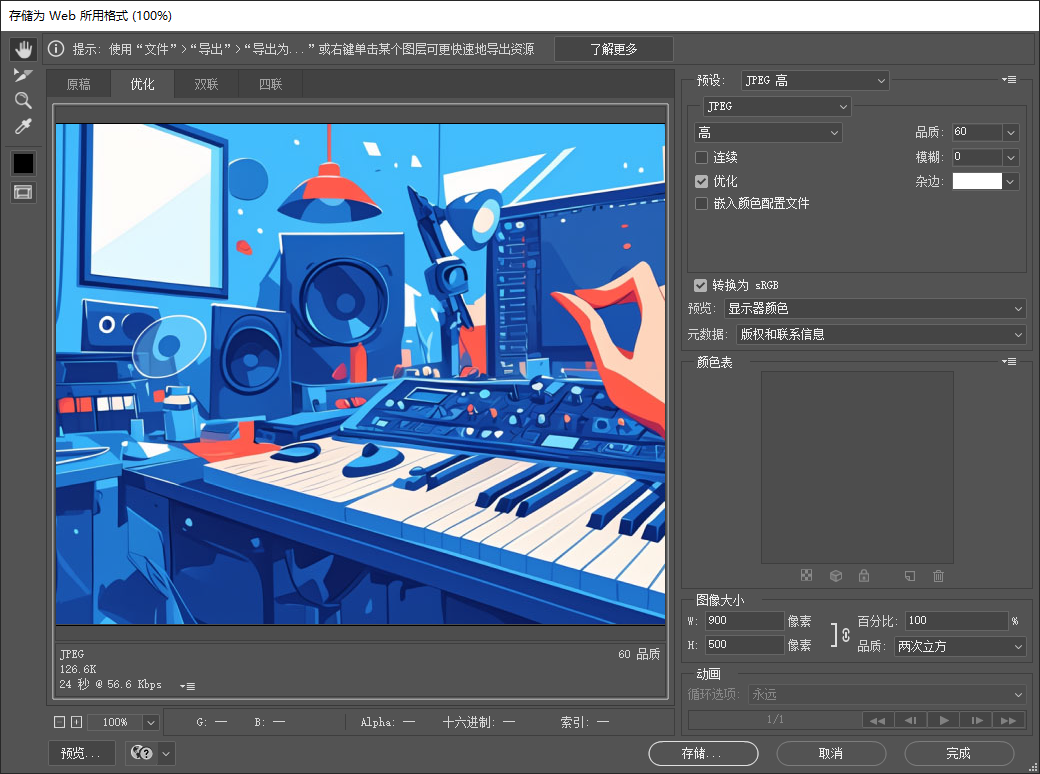Switch to the 四联 (4-Up) tab
This screenshot has width=1040, height=774.
269,84
